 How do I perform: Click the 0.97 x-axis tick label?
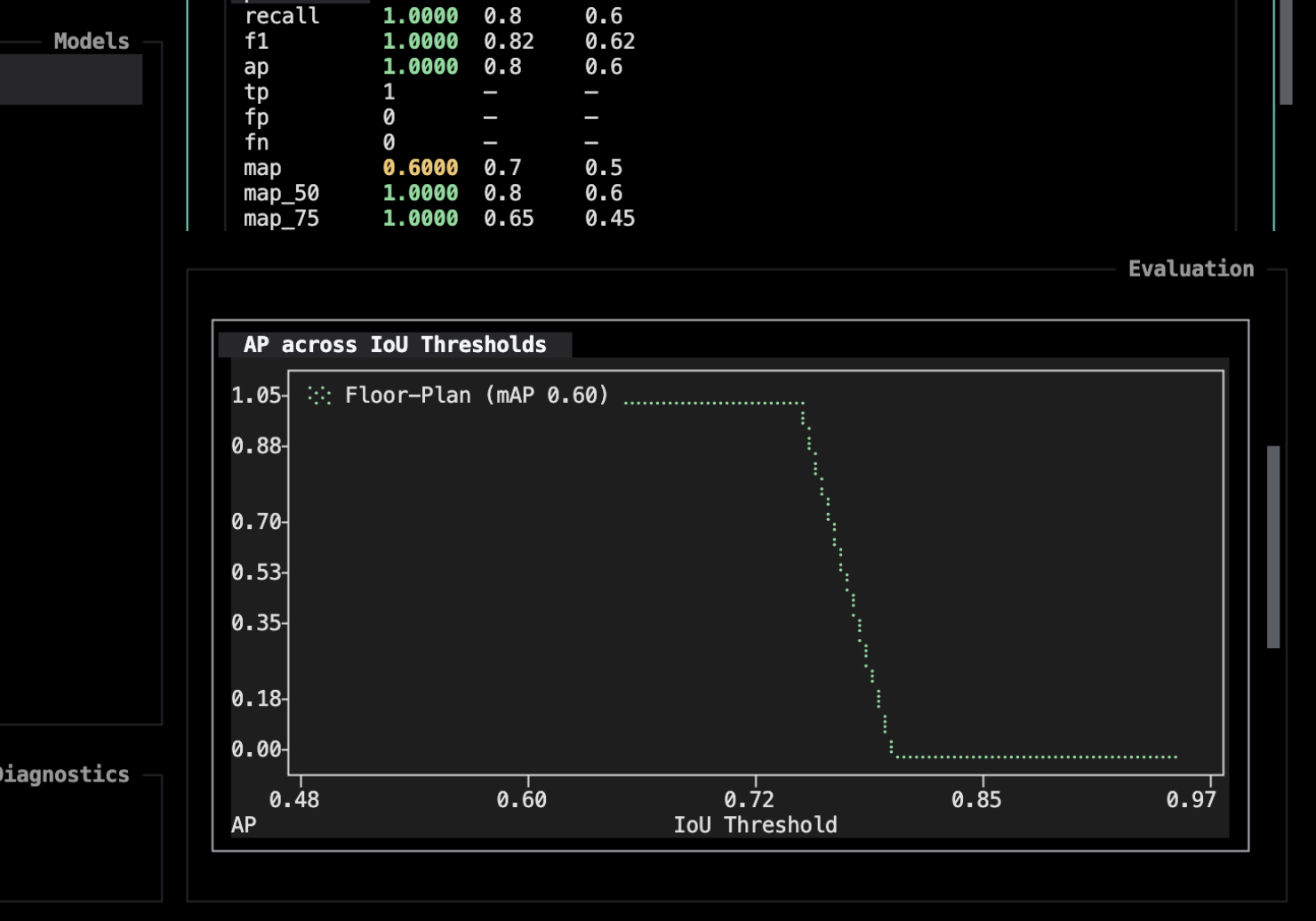[1191, 799]
